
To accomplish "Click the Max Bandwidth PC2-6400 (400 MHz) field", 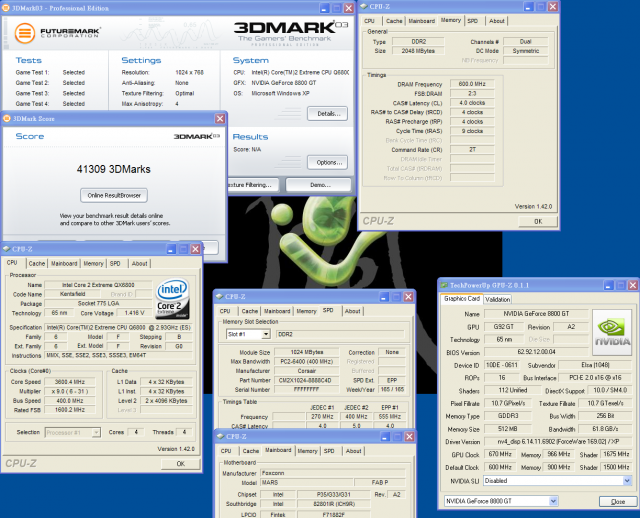I will point(307,361).
